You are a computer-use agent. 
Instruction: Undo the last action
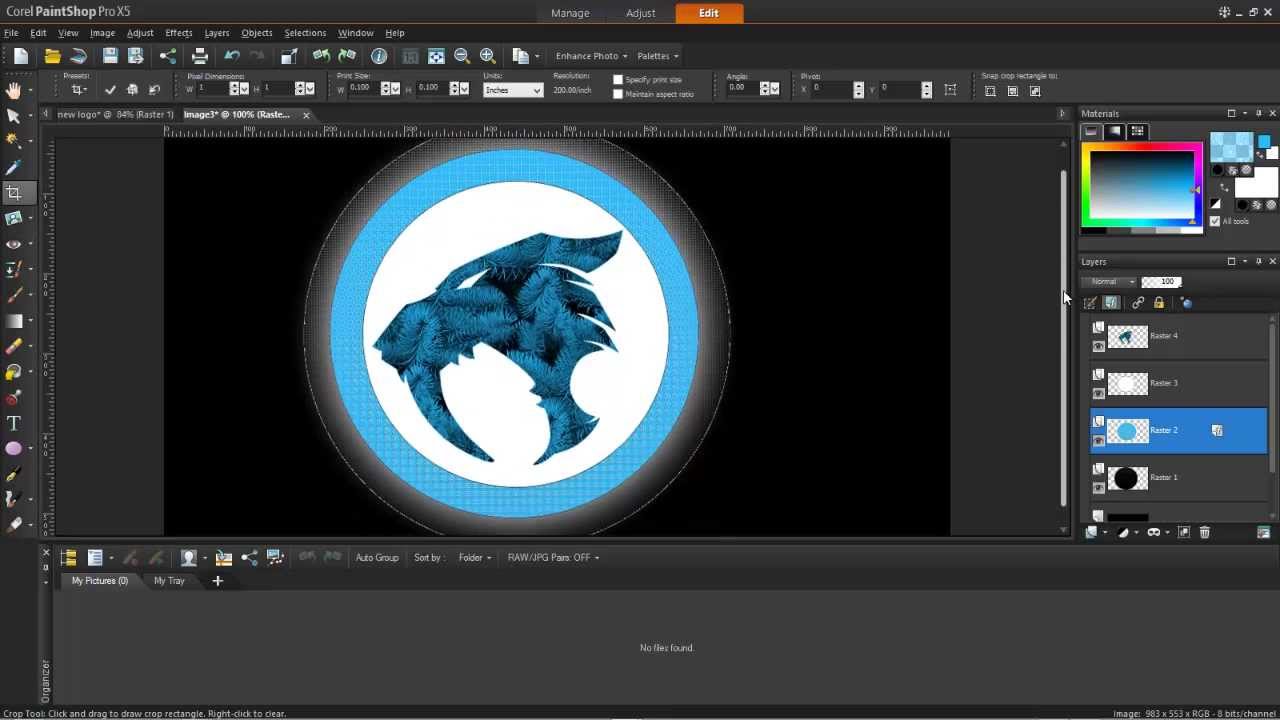pyautogui.click(x=232, y=56)
